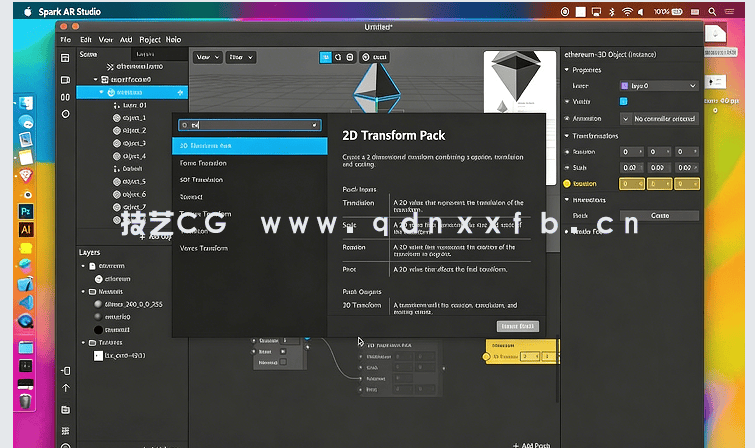
Task: Toggle the blue Visible checkbox in properties
Action: point(624,101)
